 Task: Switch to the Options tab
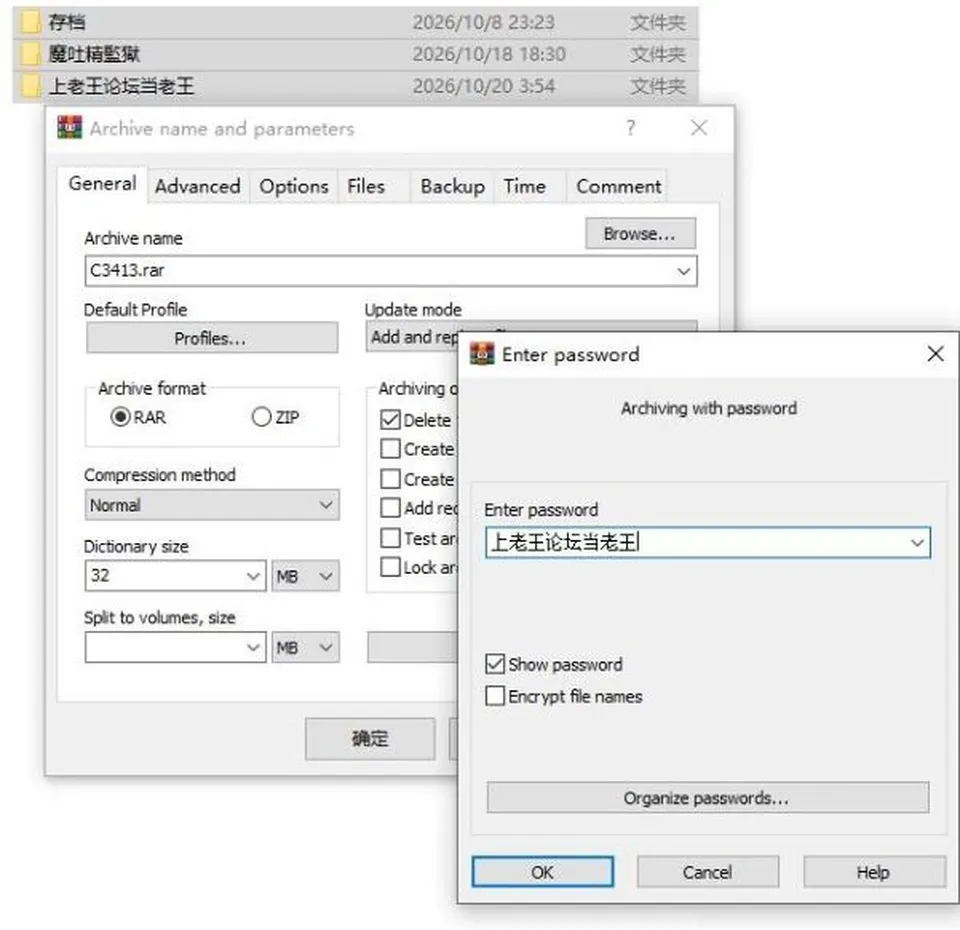(x=294, y=186)
